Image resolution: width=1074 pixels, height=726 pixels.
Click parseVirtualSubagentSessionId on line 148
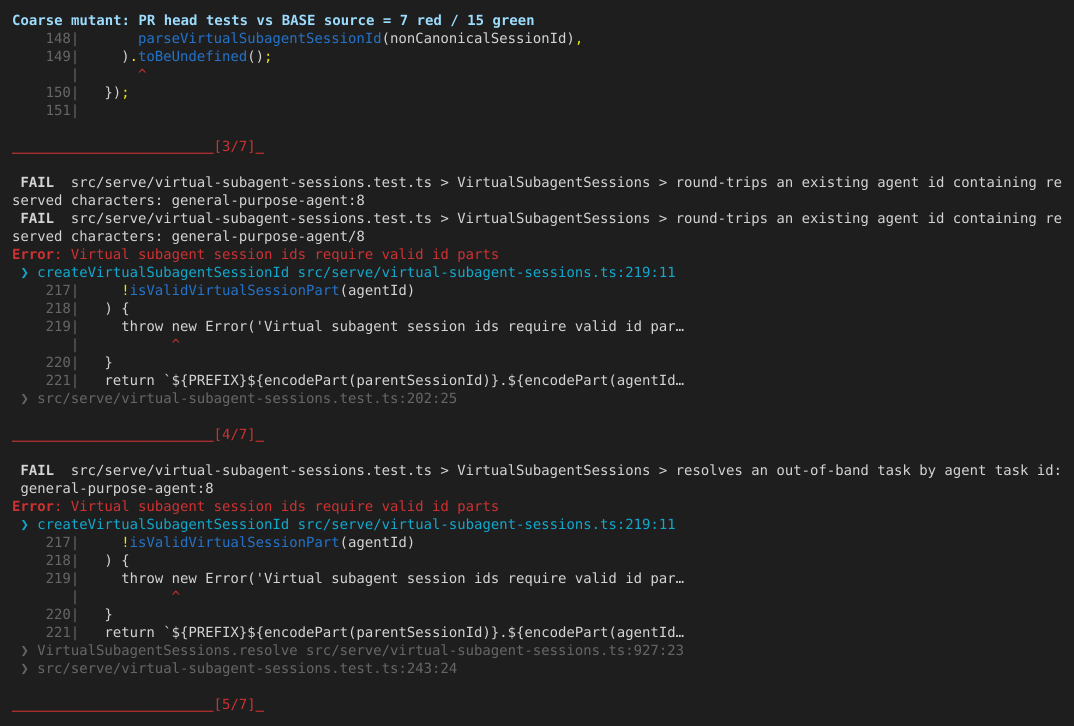[x=260, y=38]
